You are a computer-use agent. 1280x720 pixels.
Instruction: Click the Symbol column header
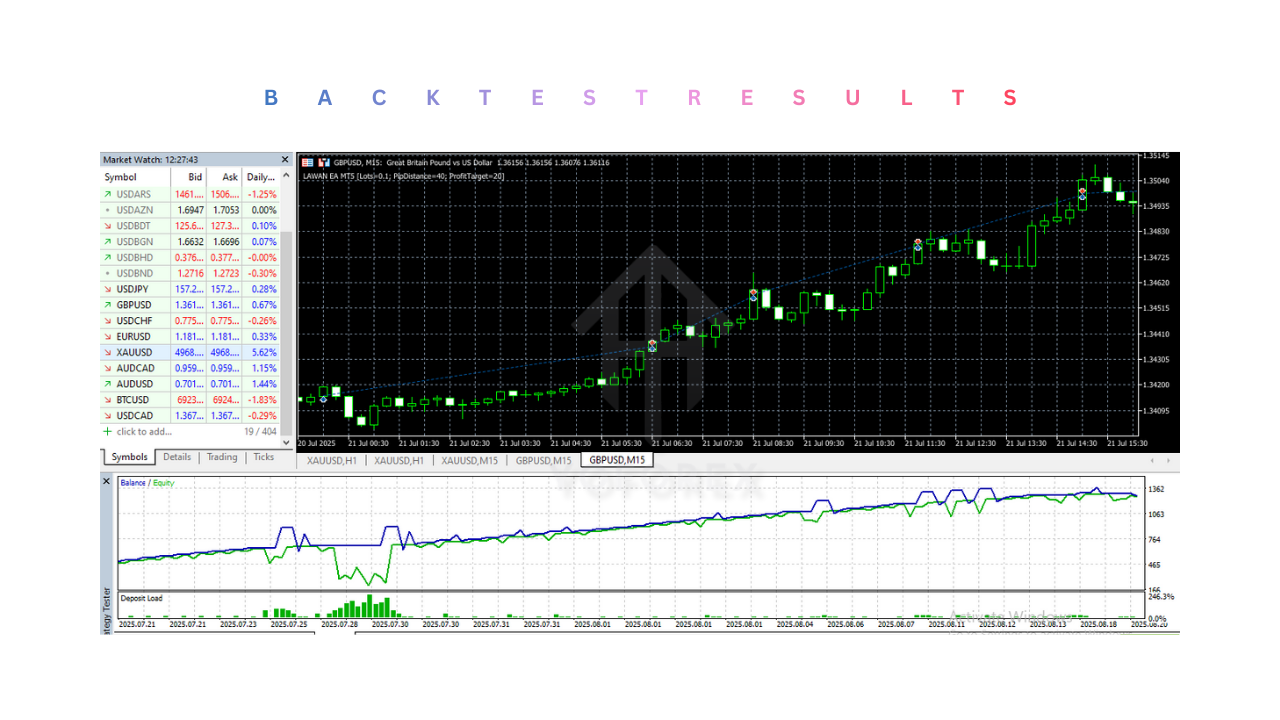coord(121,177)
